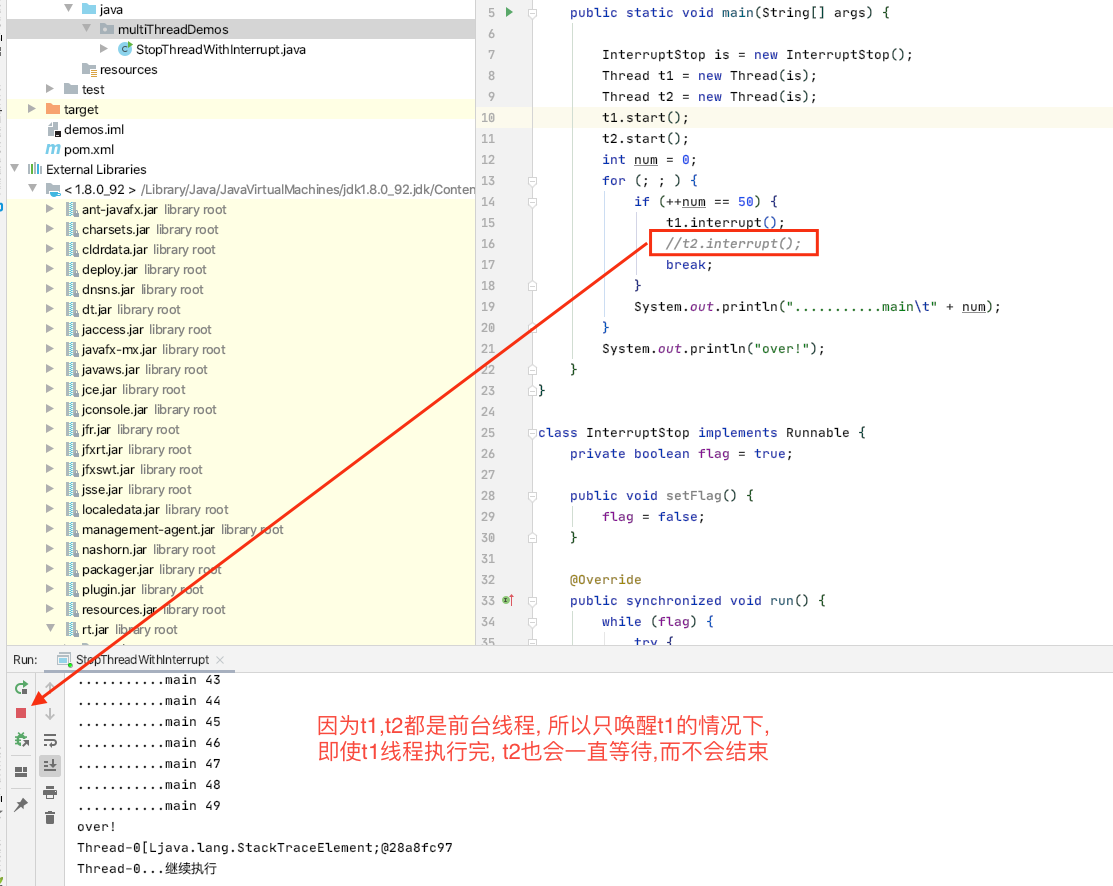Image resolution: width=1113 pixels, height=886 pixels.
Task: Clear all console output with trash icon
Action: [49, 817]
